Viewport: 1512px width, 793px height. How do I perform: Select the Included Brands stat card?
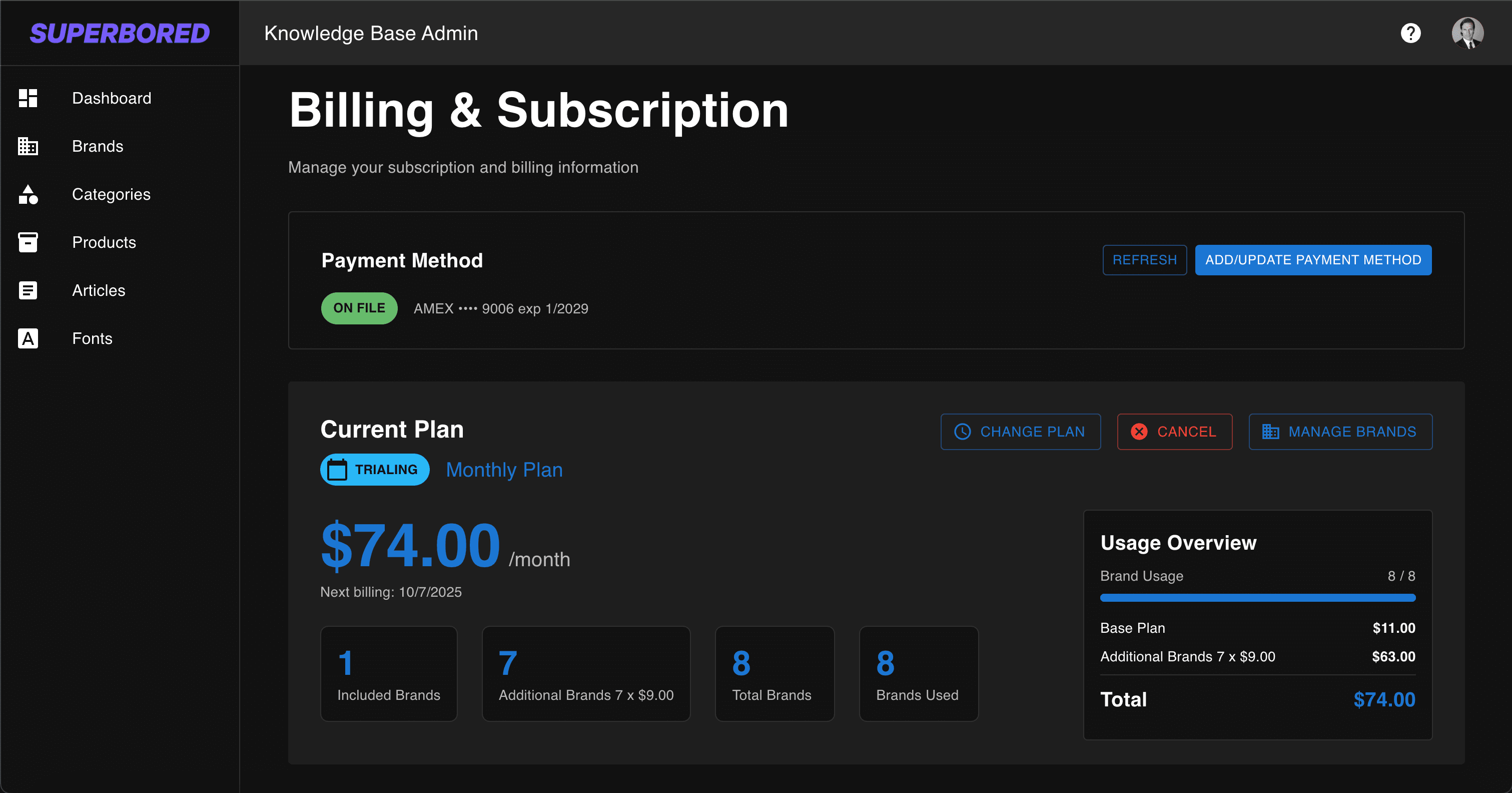pos(389,673)
